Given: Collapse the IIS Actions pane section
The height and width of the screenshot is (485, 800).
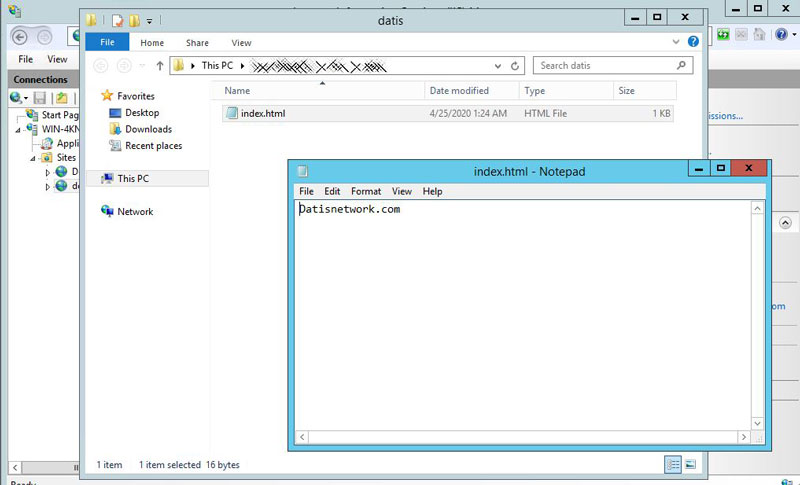Looking at the screenshot, I should (x=785, y=223).
